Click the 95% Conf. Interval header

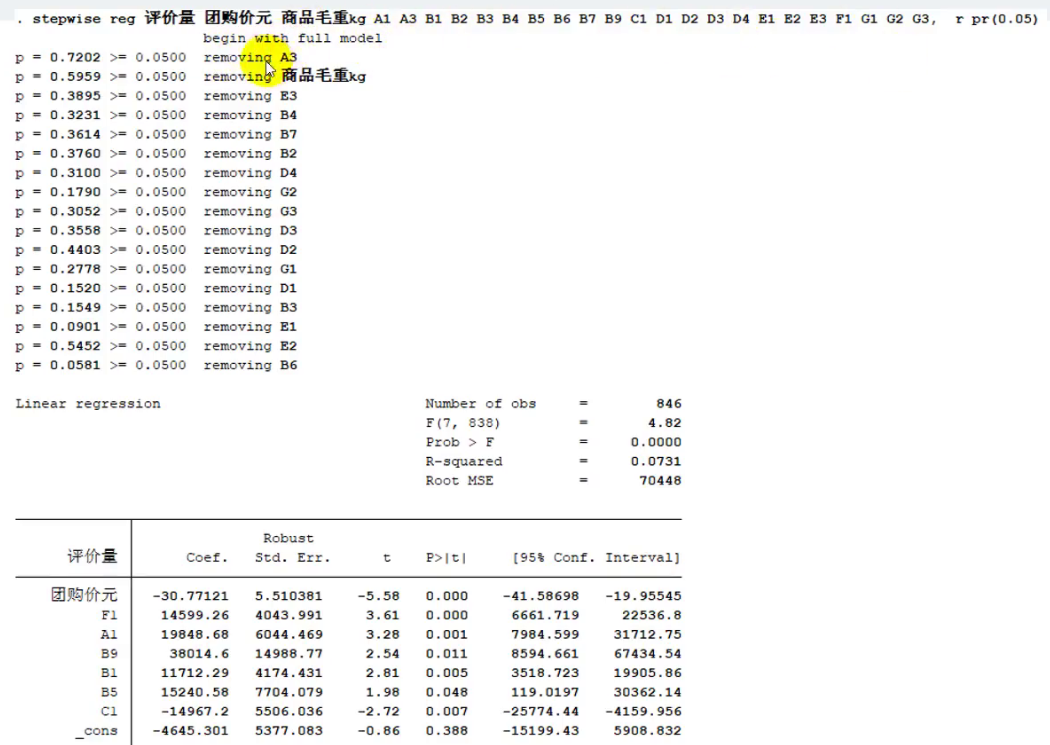click(x=596, y=558)
